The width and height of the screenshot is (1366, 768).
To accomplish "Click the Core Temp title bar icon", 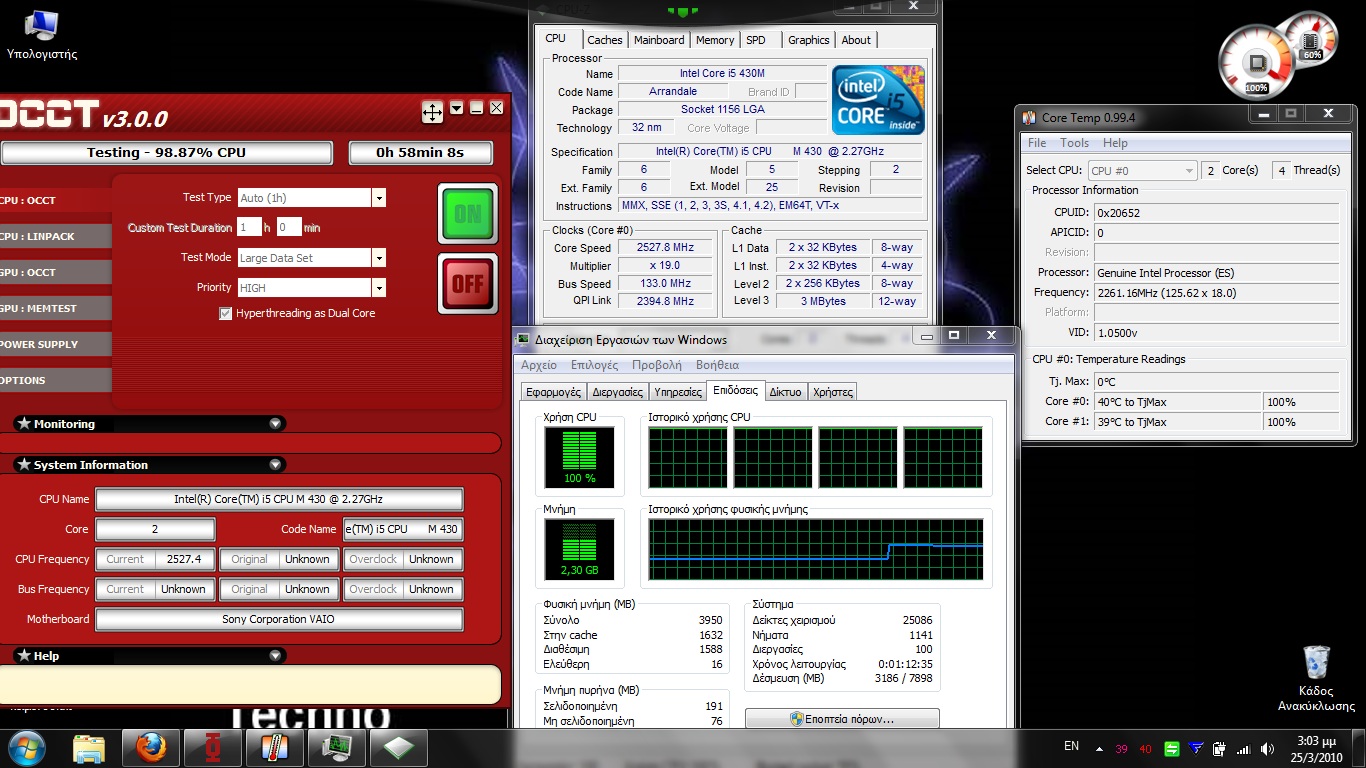I will [1030, 118].
